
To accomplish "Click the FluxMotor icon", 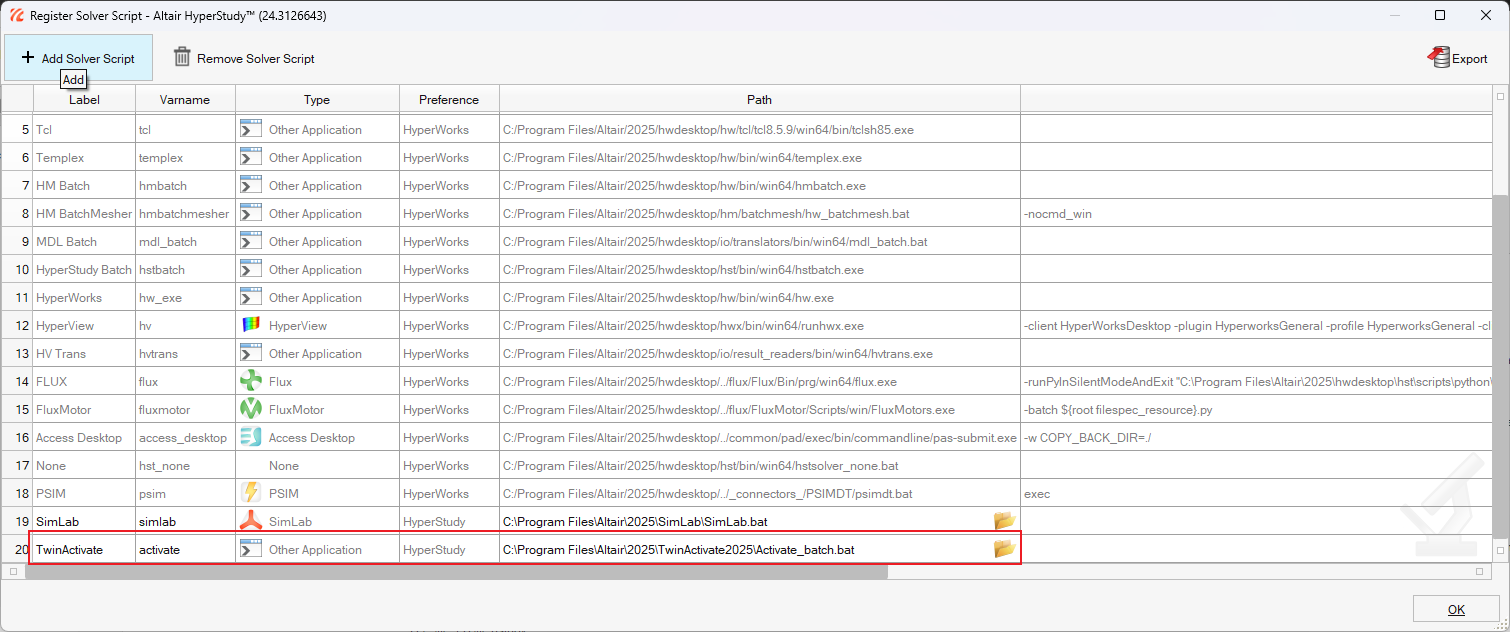I will tap(251, 409).
